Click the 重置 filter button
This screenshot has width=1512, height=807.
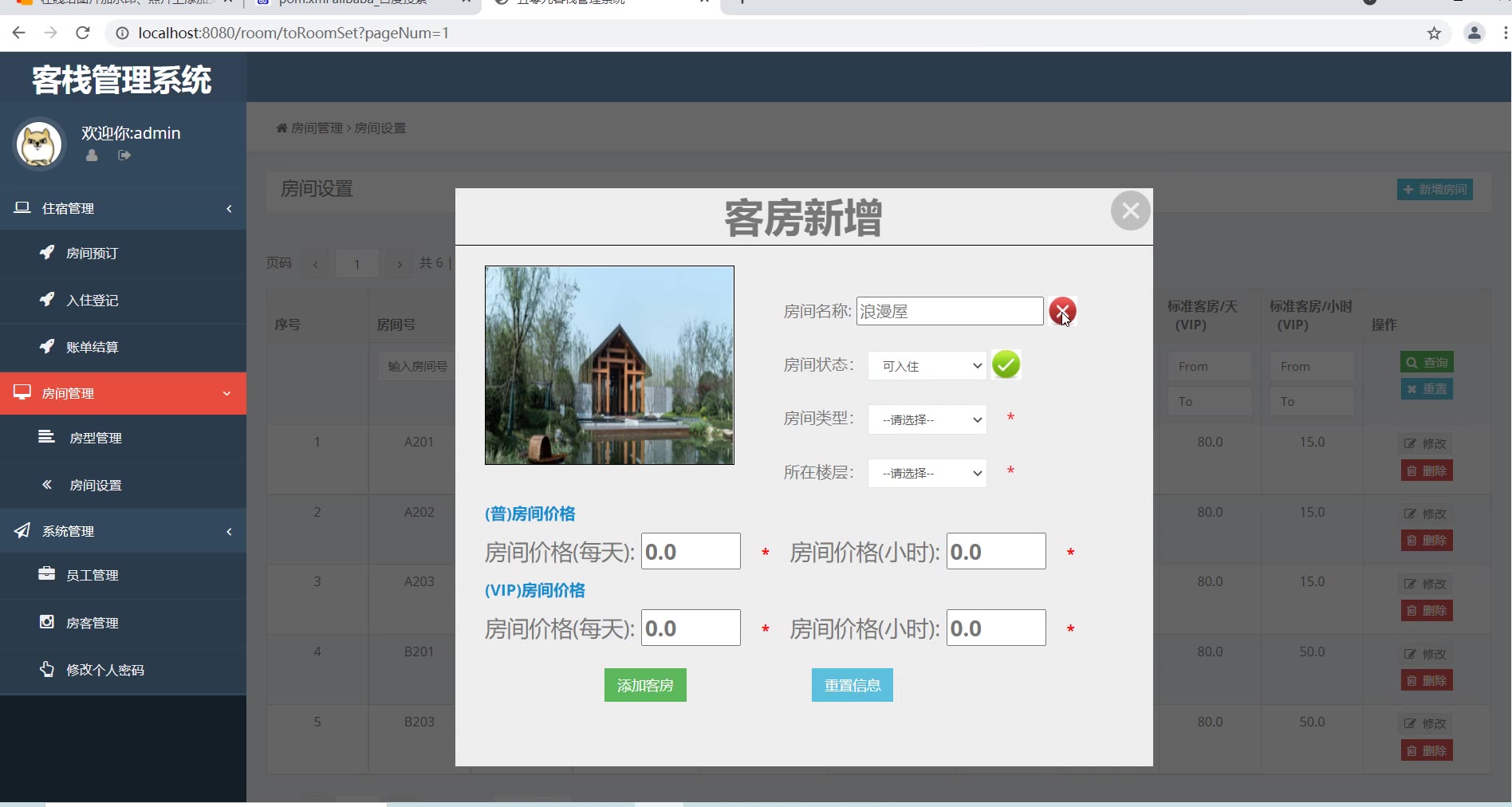click(1427, 389)
